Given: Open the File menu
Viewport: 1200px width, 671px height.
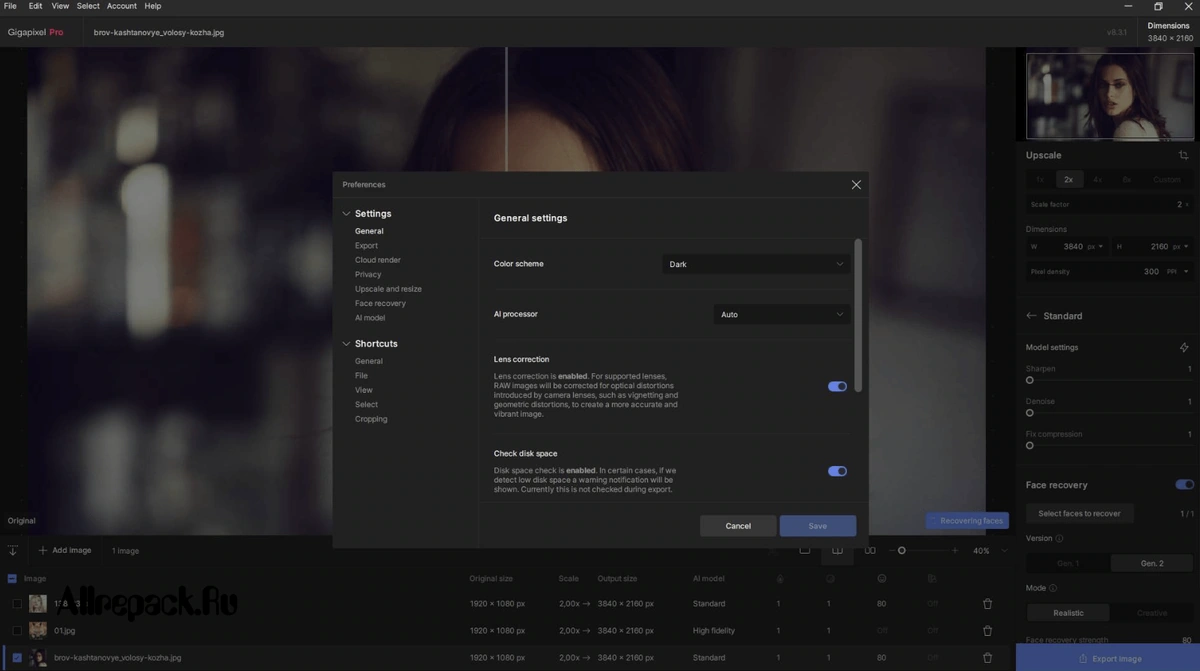Looking at the screenshot, I should point(10,6).
